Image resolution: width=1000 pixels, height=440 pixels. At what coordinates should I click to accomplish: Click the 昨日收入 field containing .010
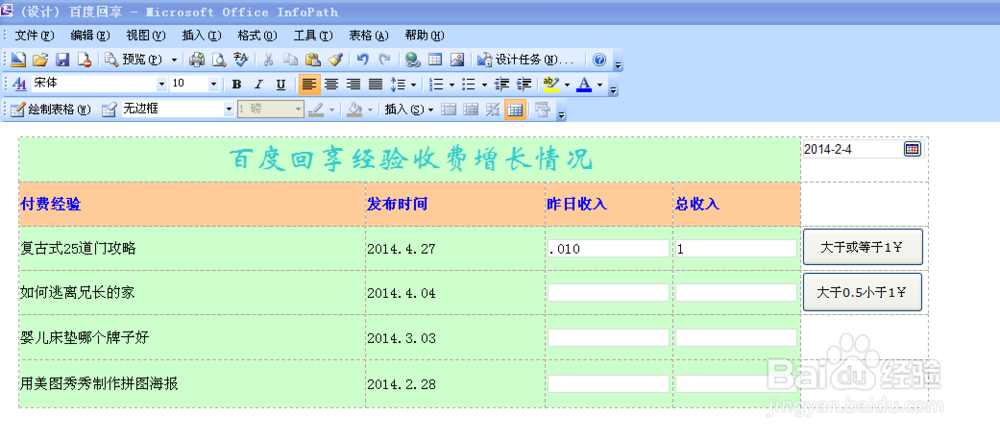click(608, 249)
